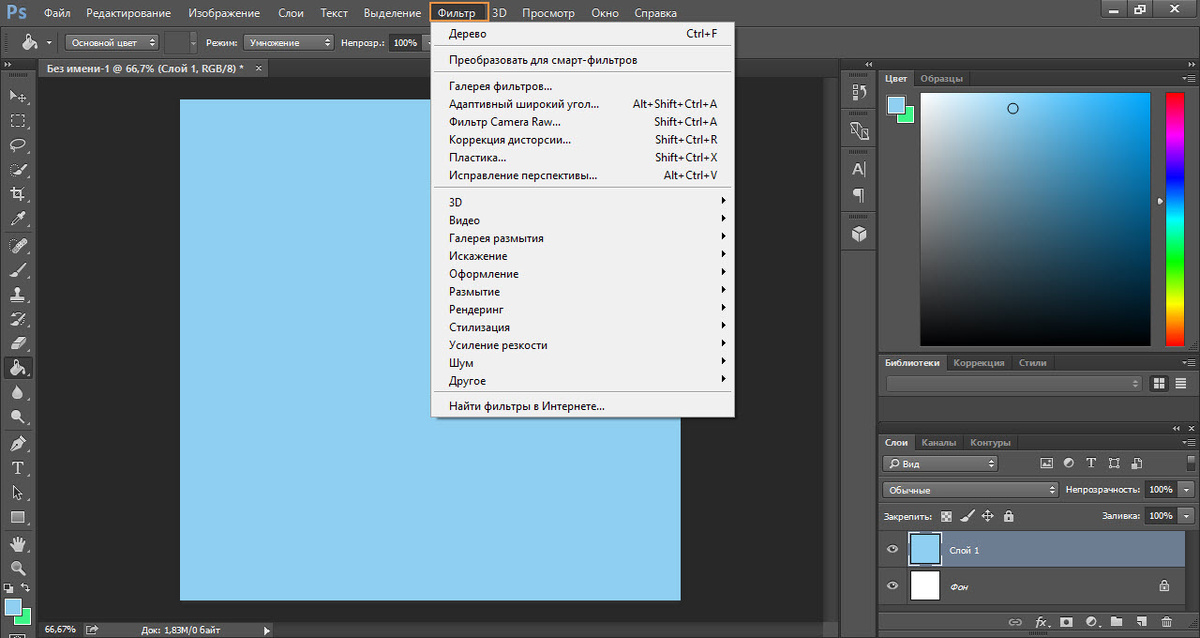The height and width of the screenshot is (638, 1200).
Task: Open the Слои menu
Action: point(291,13)
